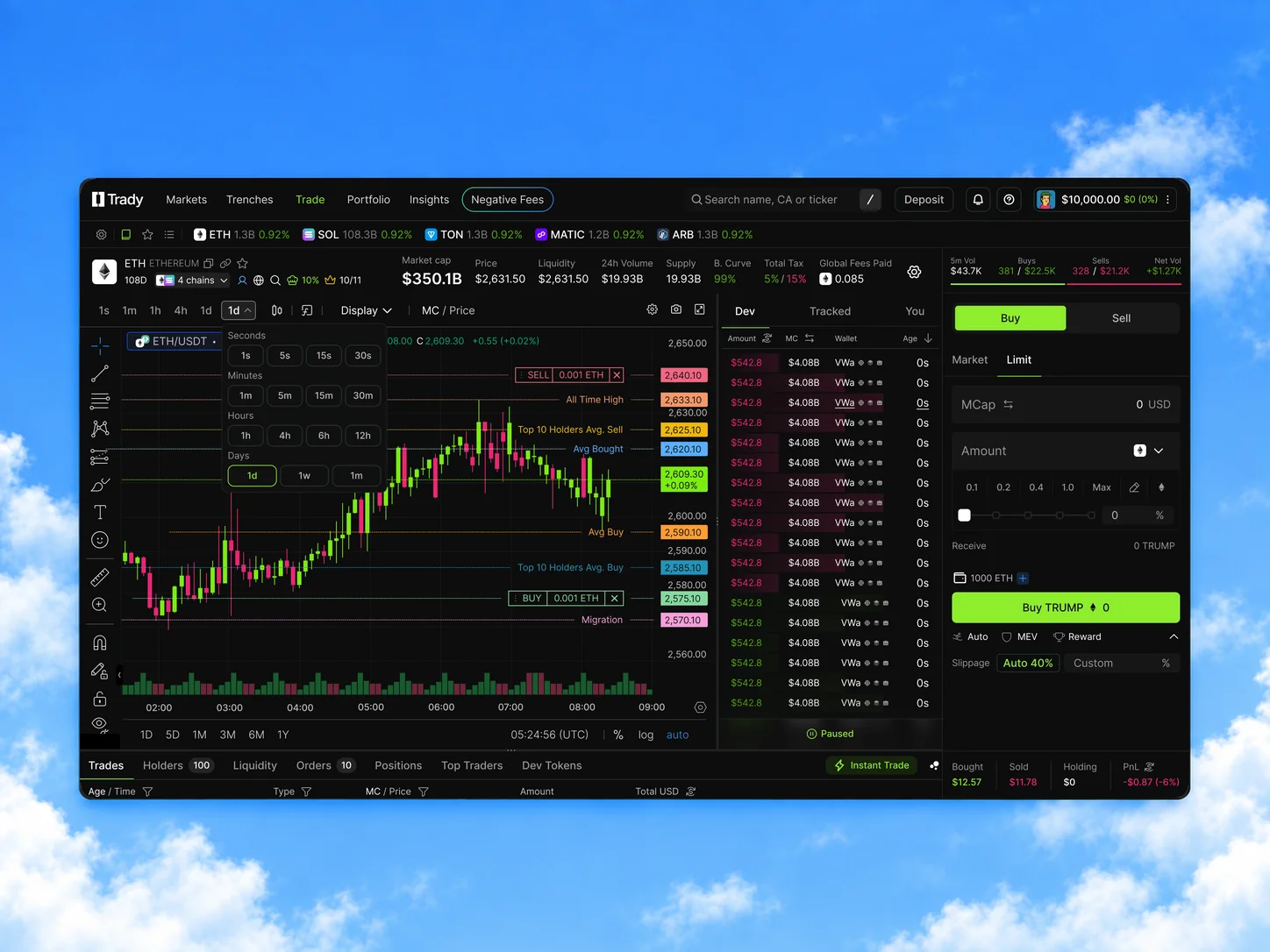The width and height of the screenshot is (1270, 952).
Task: Toggle the Auto option below Buy button
Action: click(x=970, y=637)
